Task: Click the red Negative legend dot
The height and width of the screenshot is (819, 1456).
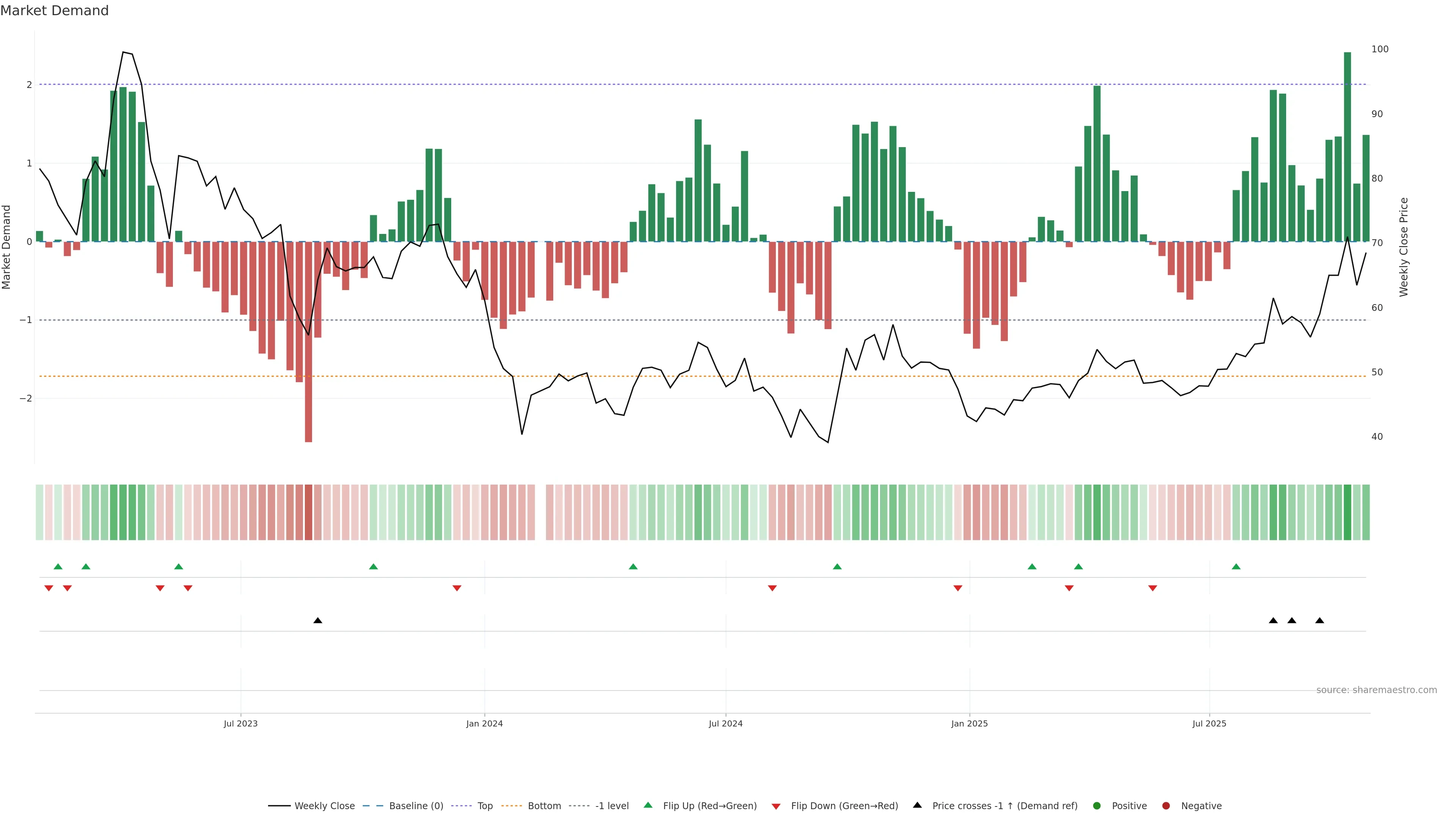Action: 1166,806
